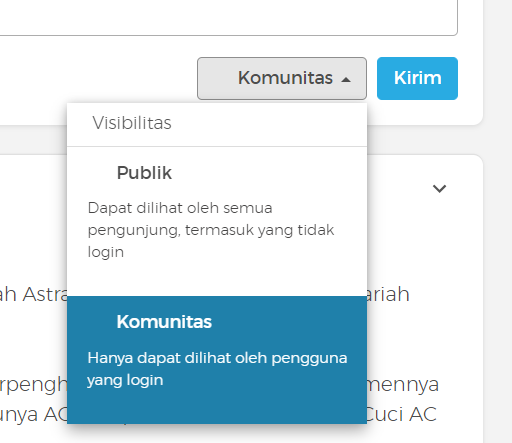
Task: Focus the text input area above Kirim
Action: point(229,17)
